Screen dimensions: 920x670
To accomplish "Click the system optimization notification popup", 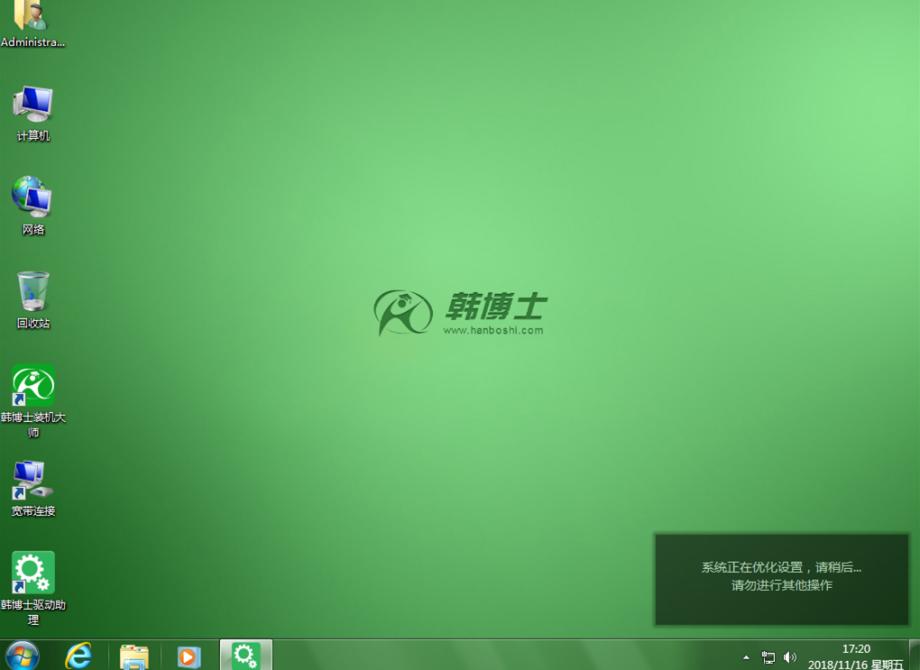I will coord(781,578).
